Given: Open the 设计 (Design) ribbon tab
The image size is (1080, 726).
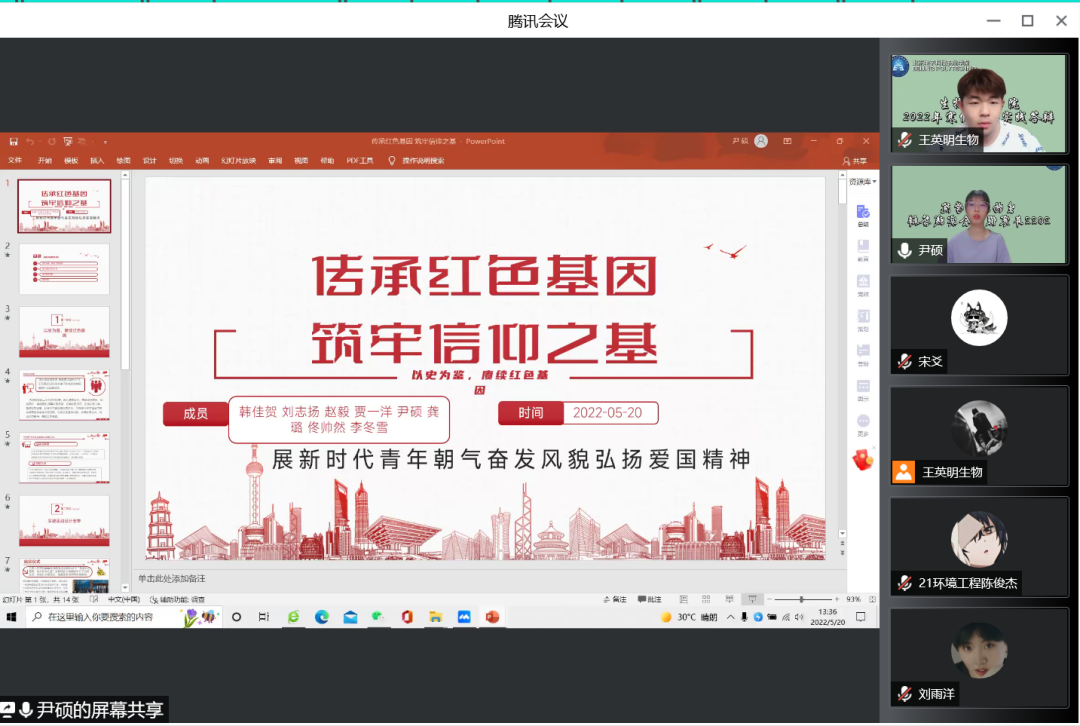Looking at the screenshot, I should pyautogui.click(x=149, y=160).
